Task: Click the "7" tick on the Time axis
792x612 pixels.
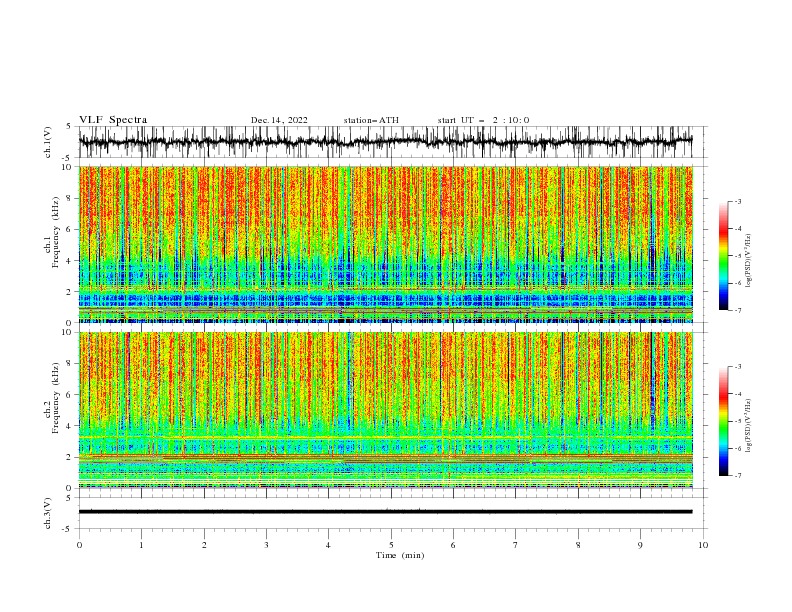Action: tap(515, 545)
